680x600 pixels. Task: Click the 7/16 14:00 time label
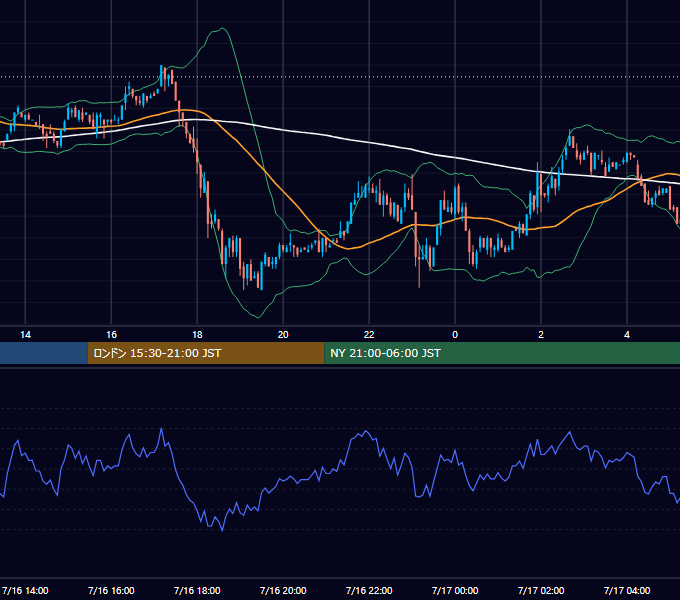[x=25, y=590]
